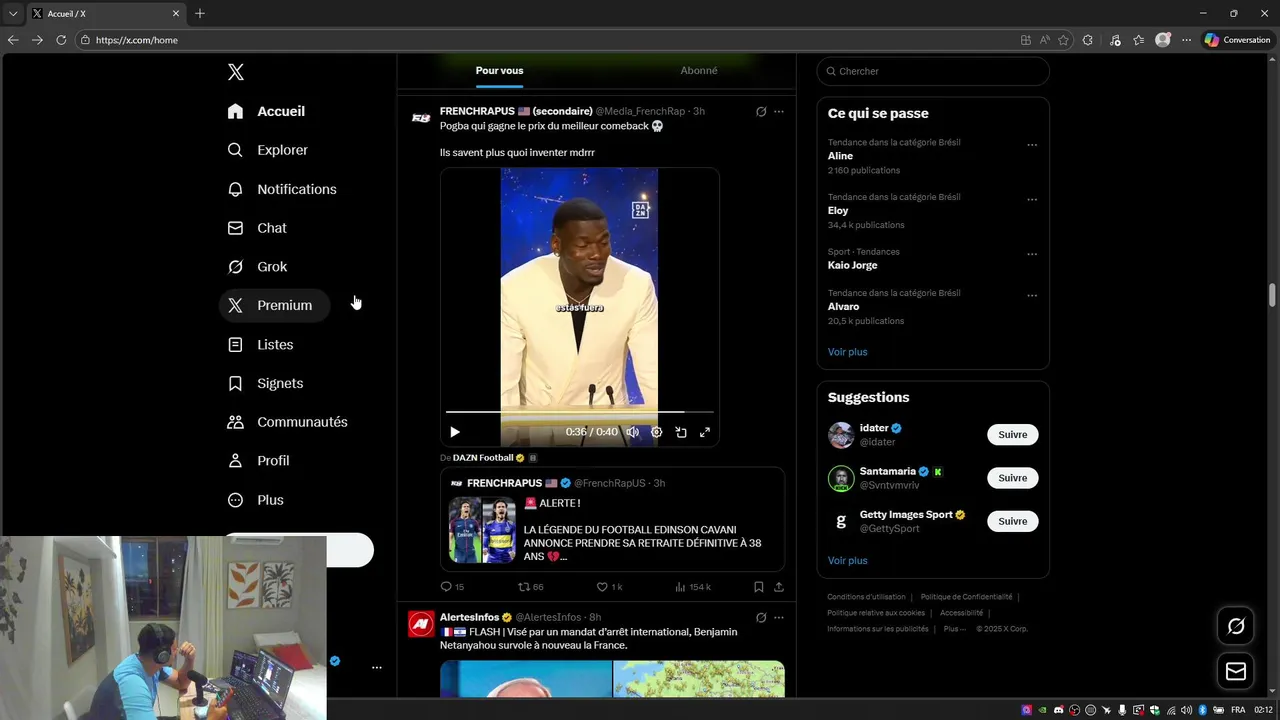This screenshot has width=1280, height=720.
Task: Open the floating messages envelope button
Action: 1236,672
